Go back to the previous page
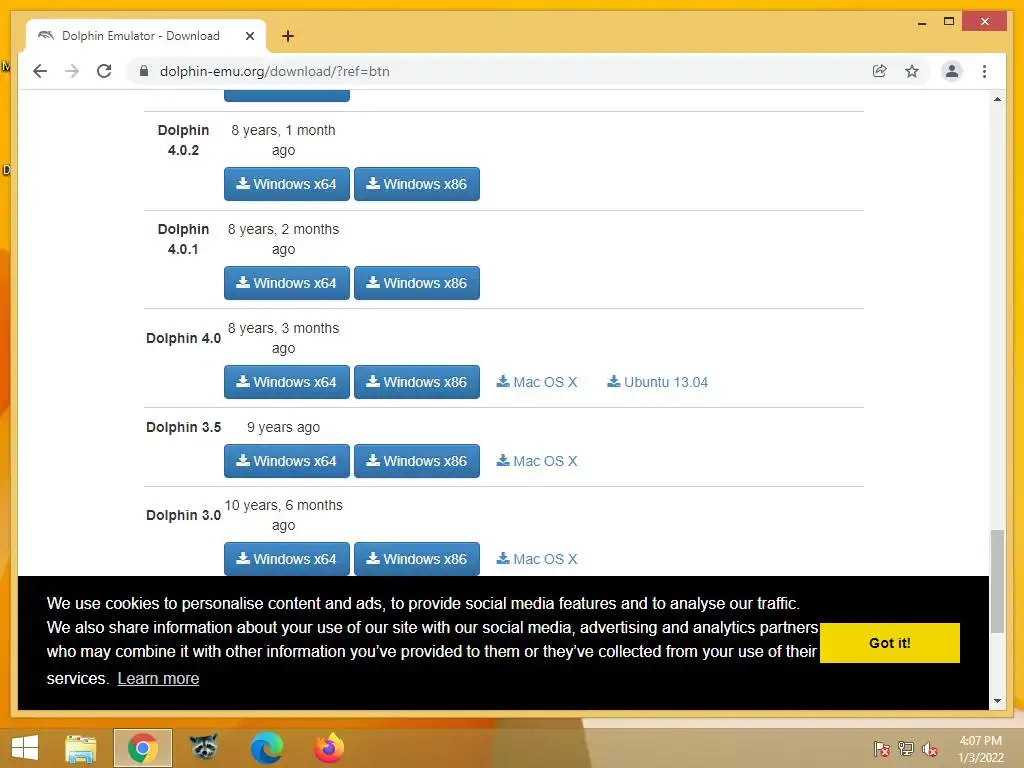 tap(40, 71)
